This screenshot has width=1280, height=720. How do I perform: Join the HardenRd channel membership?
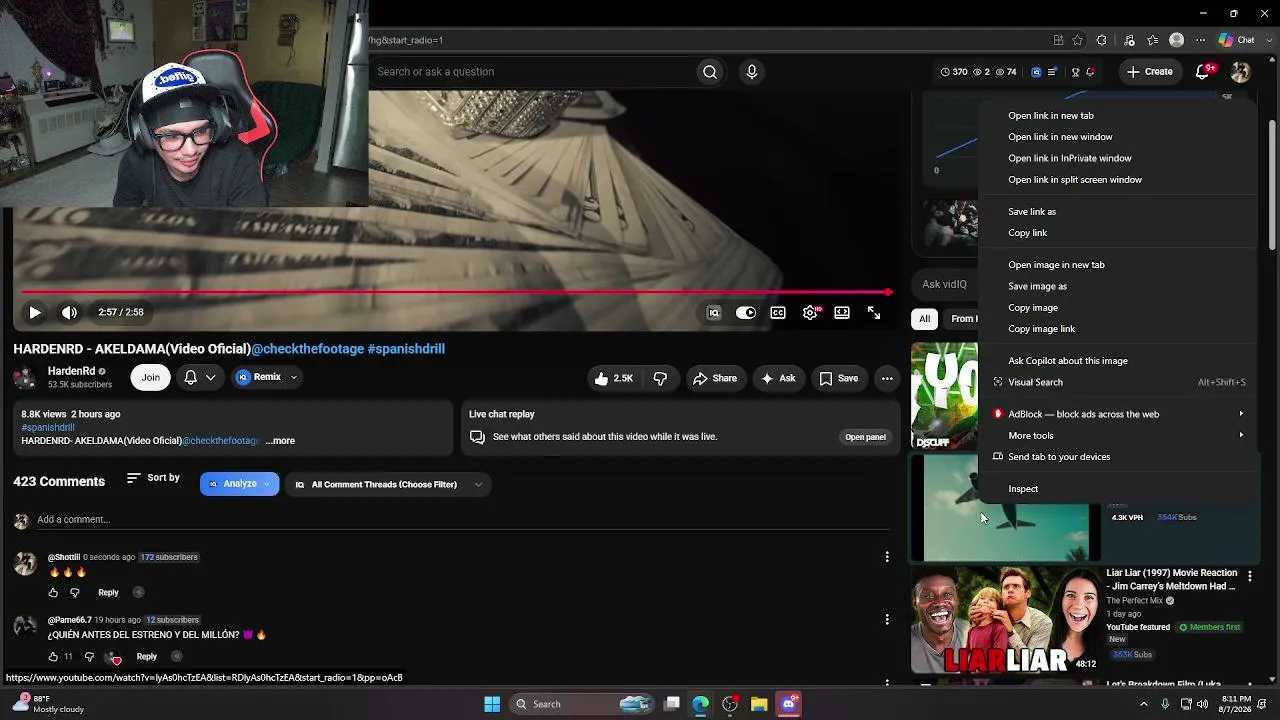click(x=150, y=377)
